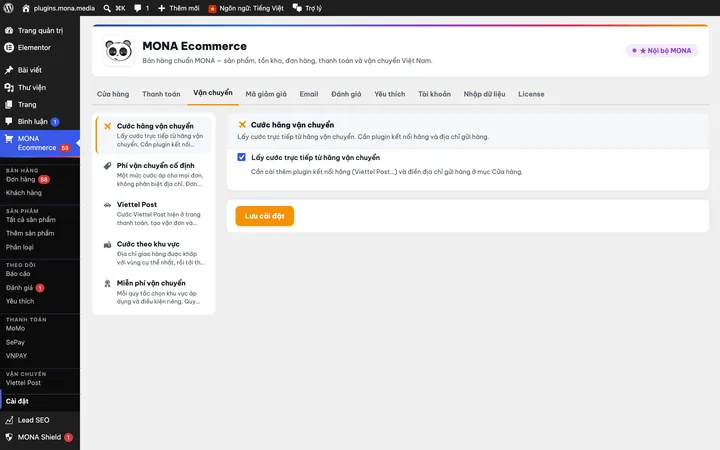Open MoMo payment settings
720x450 pixels.
[x=15, y=328]
